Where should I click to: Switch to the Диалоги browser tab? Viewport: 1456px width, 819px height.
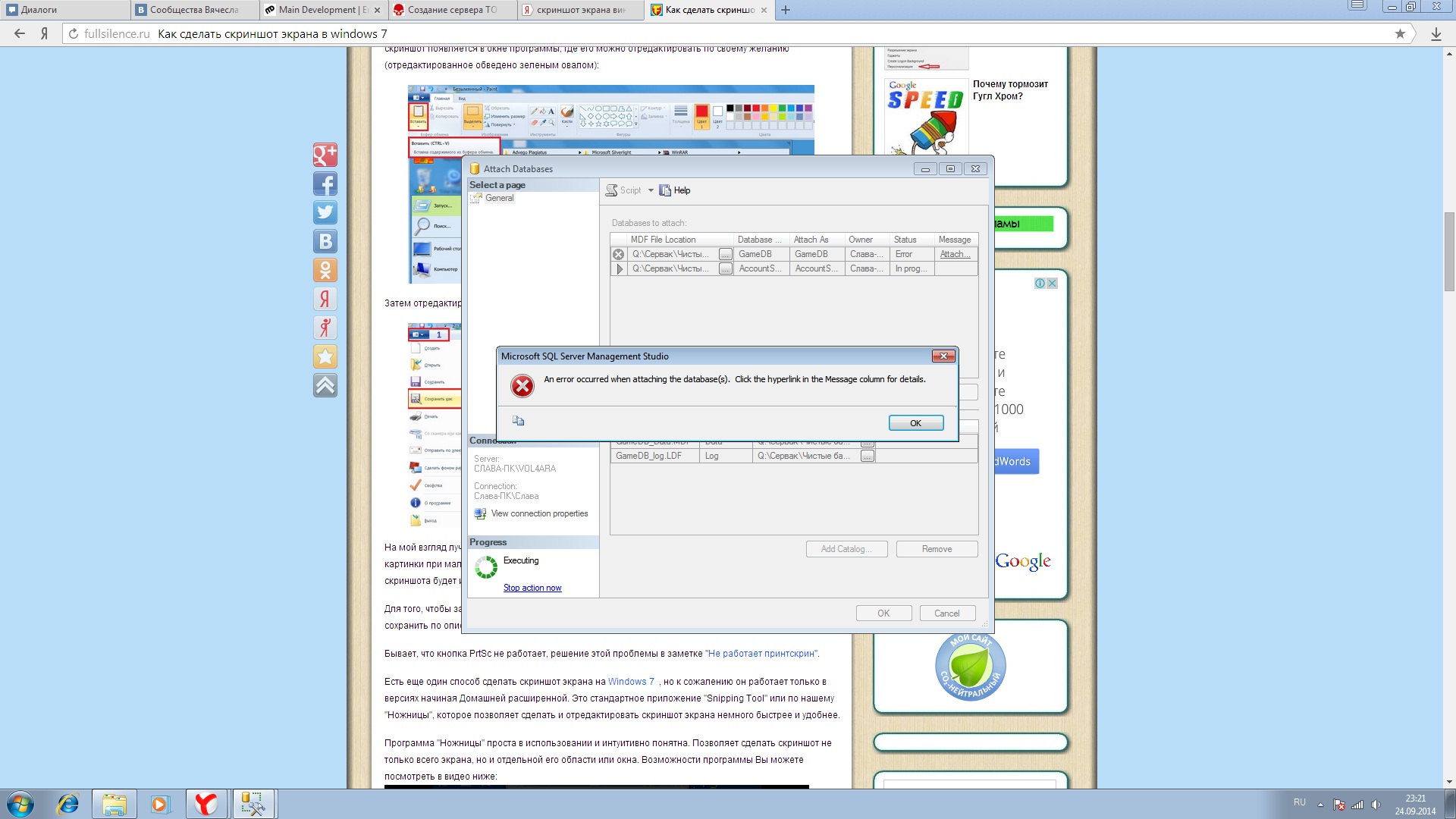pos(64,10)
